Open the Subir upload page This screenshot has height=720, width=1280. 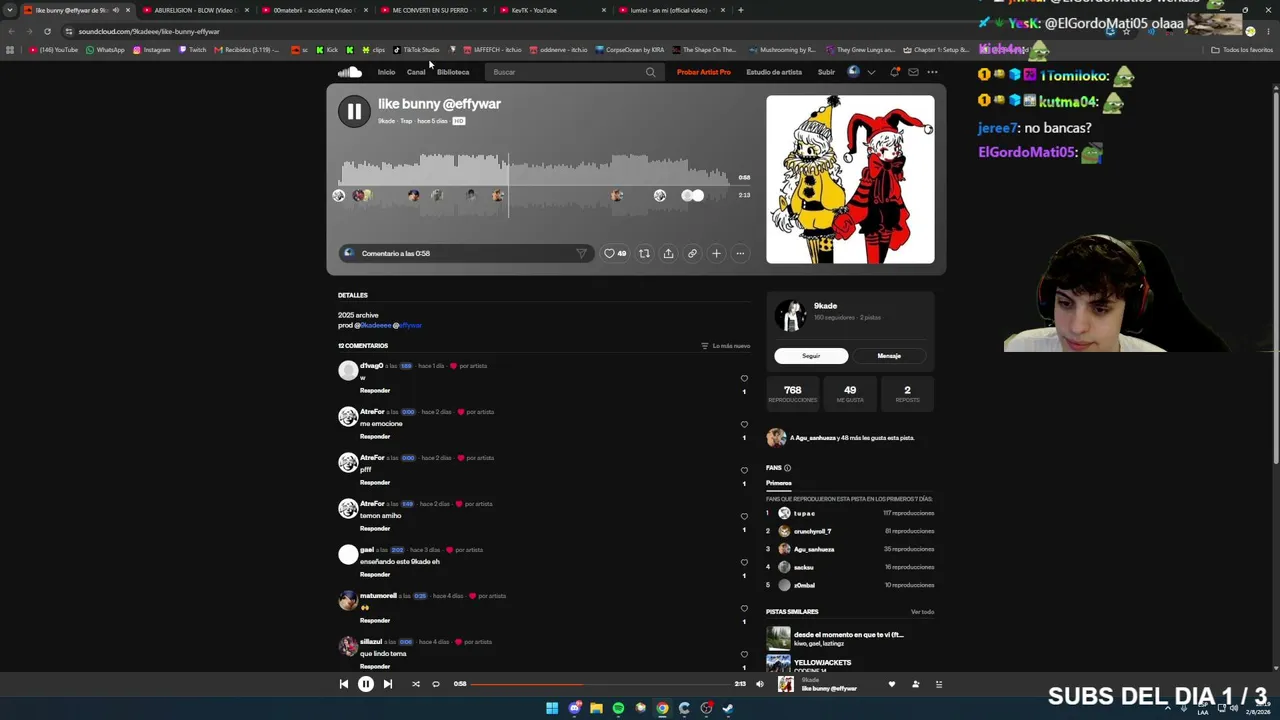826,72
